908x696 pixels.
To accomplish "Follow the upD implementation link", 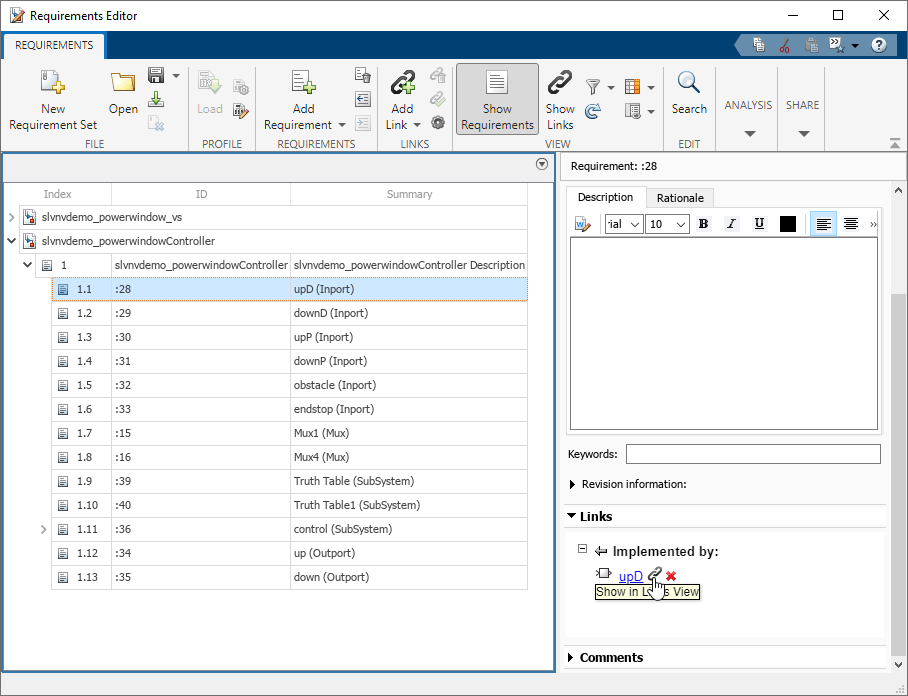I will [x=630, y=576].
